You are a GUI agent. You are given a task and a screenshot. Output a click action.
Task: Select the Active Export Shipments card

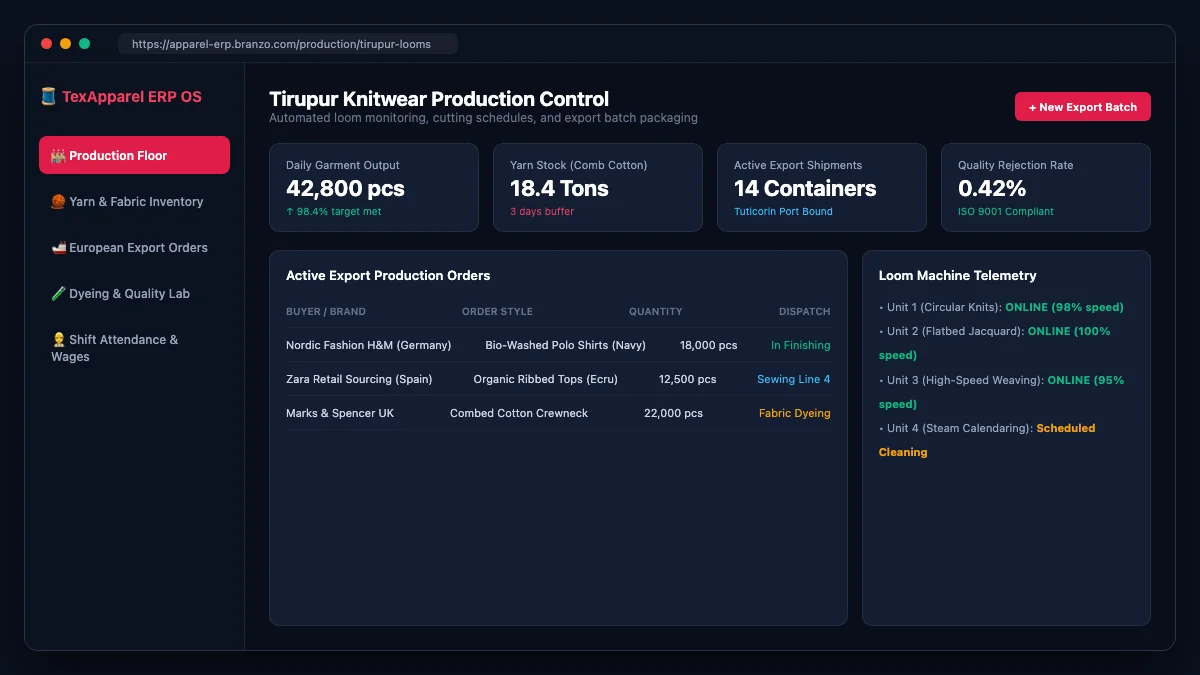pyautogui.click(x=822, y=187)
